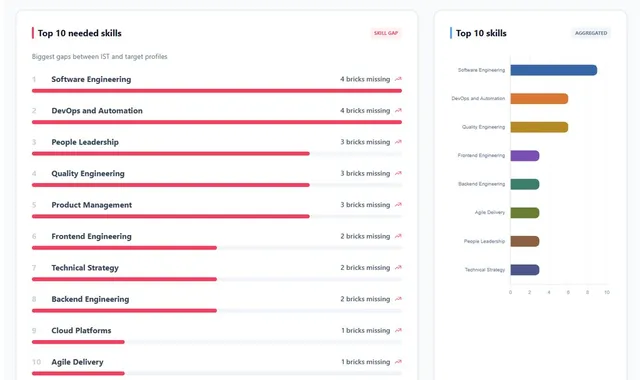Viewport: 640px width, 380px height.
Task: Click trend arrow icon in Product Management row
Action: (x=398, y=204)
